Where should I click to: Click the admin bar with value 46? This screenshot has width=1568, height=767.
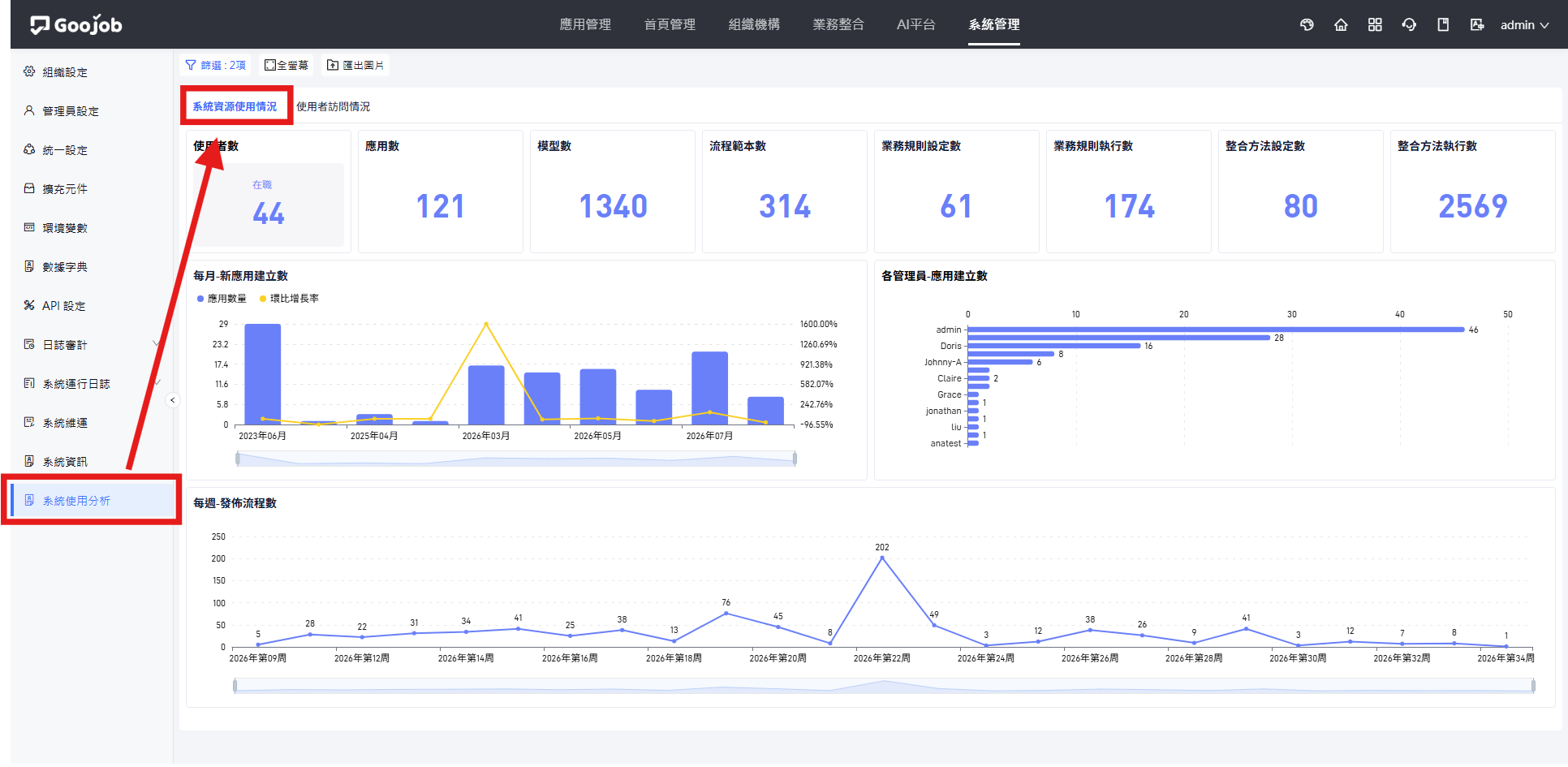pos(1216,330)
